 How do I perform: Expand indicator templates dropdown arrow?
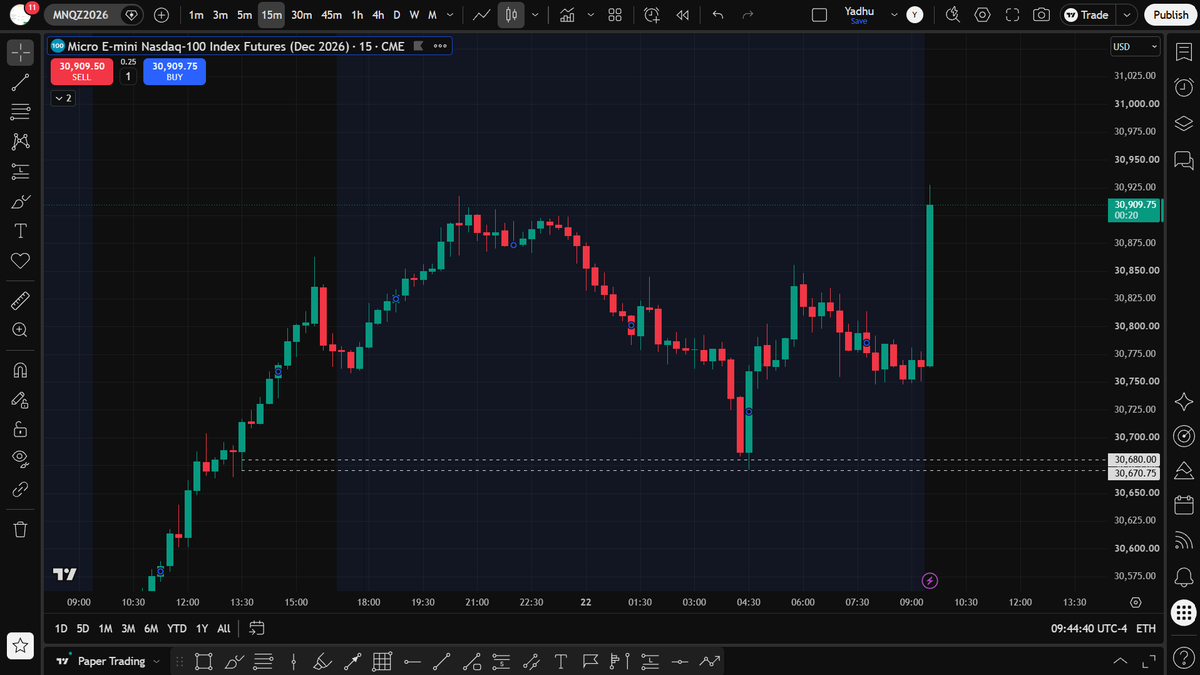click(590, 15)
